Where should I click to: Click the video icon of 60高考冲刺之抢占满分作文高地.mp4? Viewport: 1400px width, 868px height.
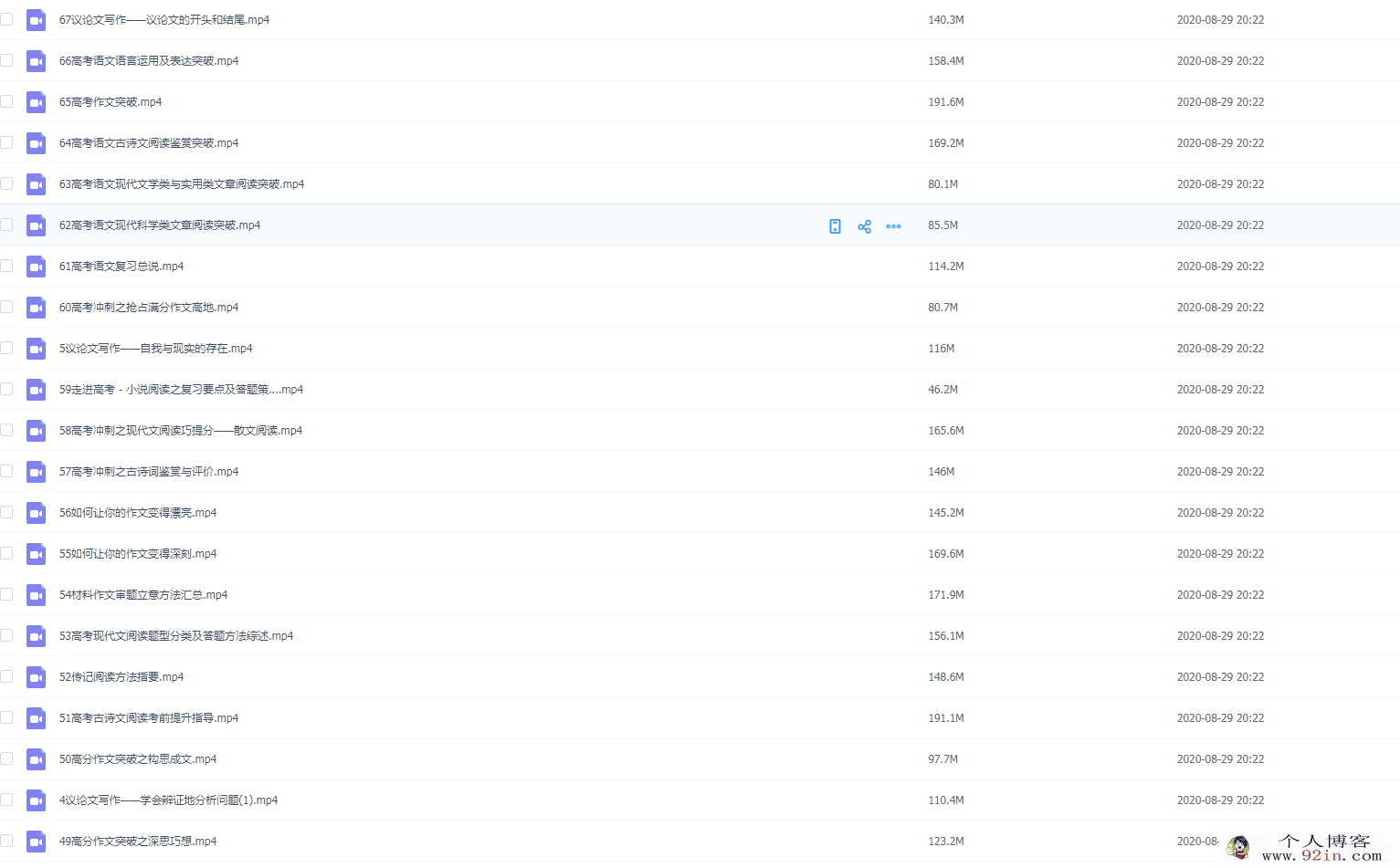coord(36,308)
